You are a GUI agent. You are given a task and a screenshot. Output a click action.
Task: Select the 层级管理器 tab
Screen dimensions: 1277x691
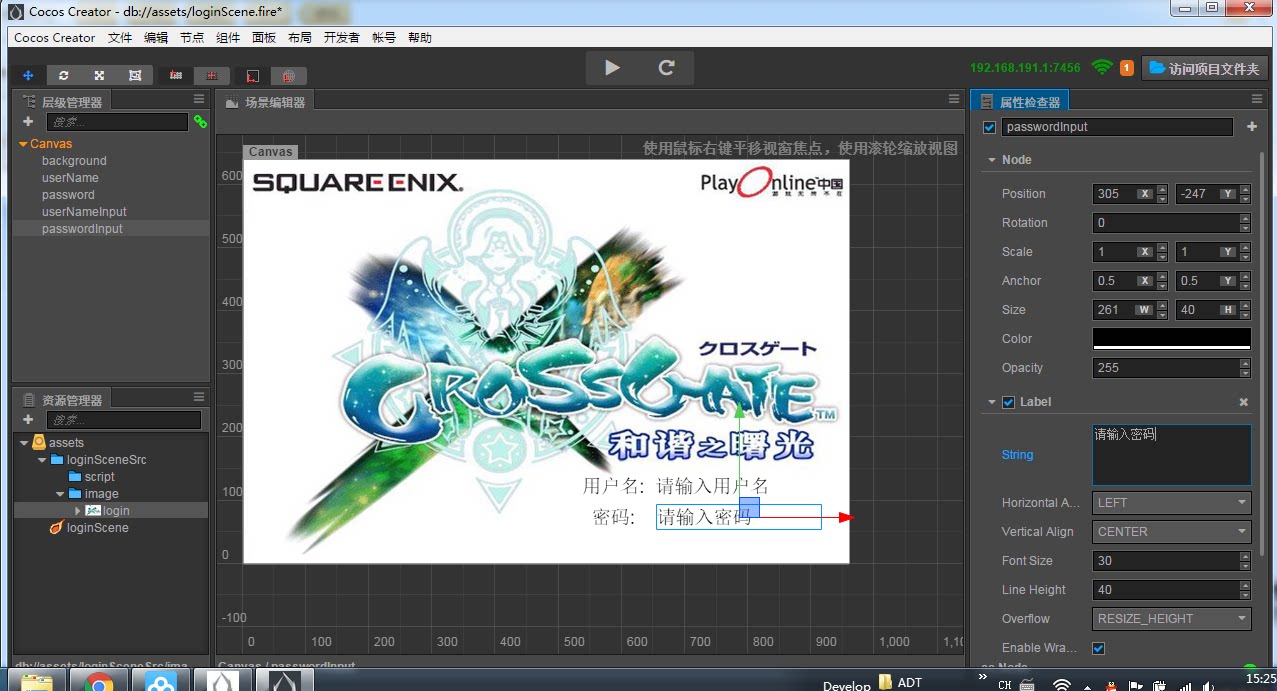(x=62, y=102)
